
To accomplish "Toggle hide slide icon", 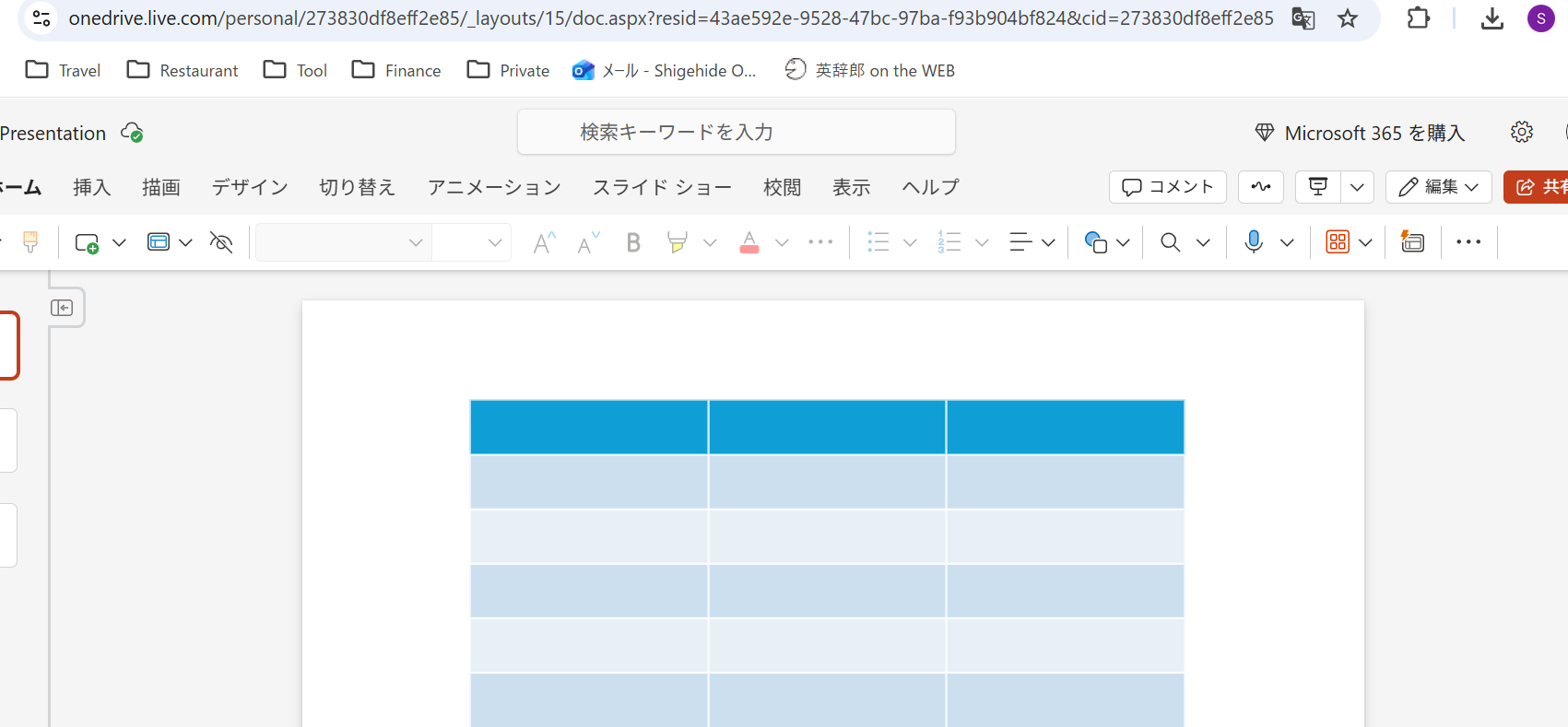I will [221, 242].
